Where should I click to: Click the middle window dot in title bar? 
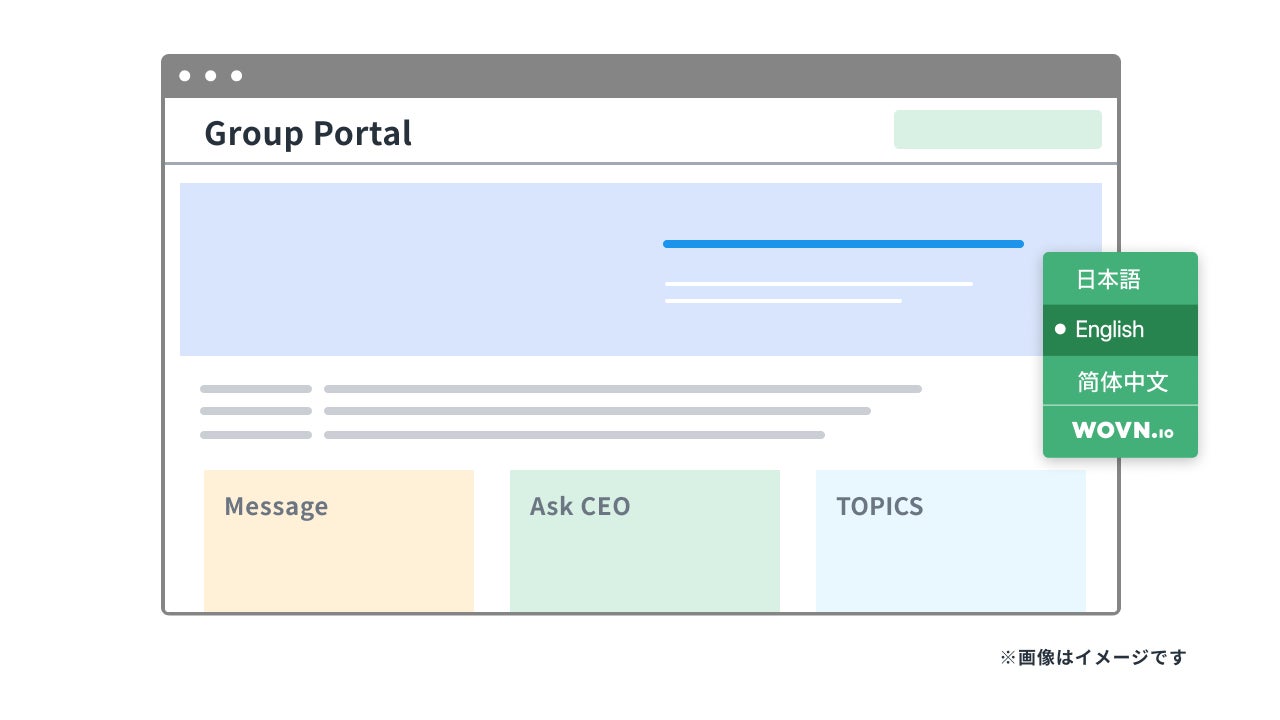[x=211, y=76]
